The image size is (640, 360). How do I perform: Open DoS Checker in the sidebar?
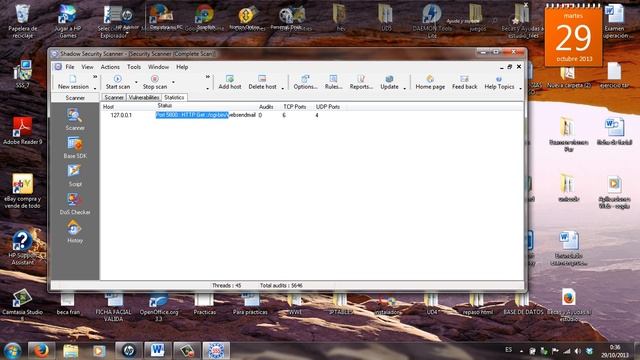75,204
